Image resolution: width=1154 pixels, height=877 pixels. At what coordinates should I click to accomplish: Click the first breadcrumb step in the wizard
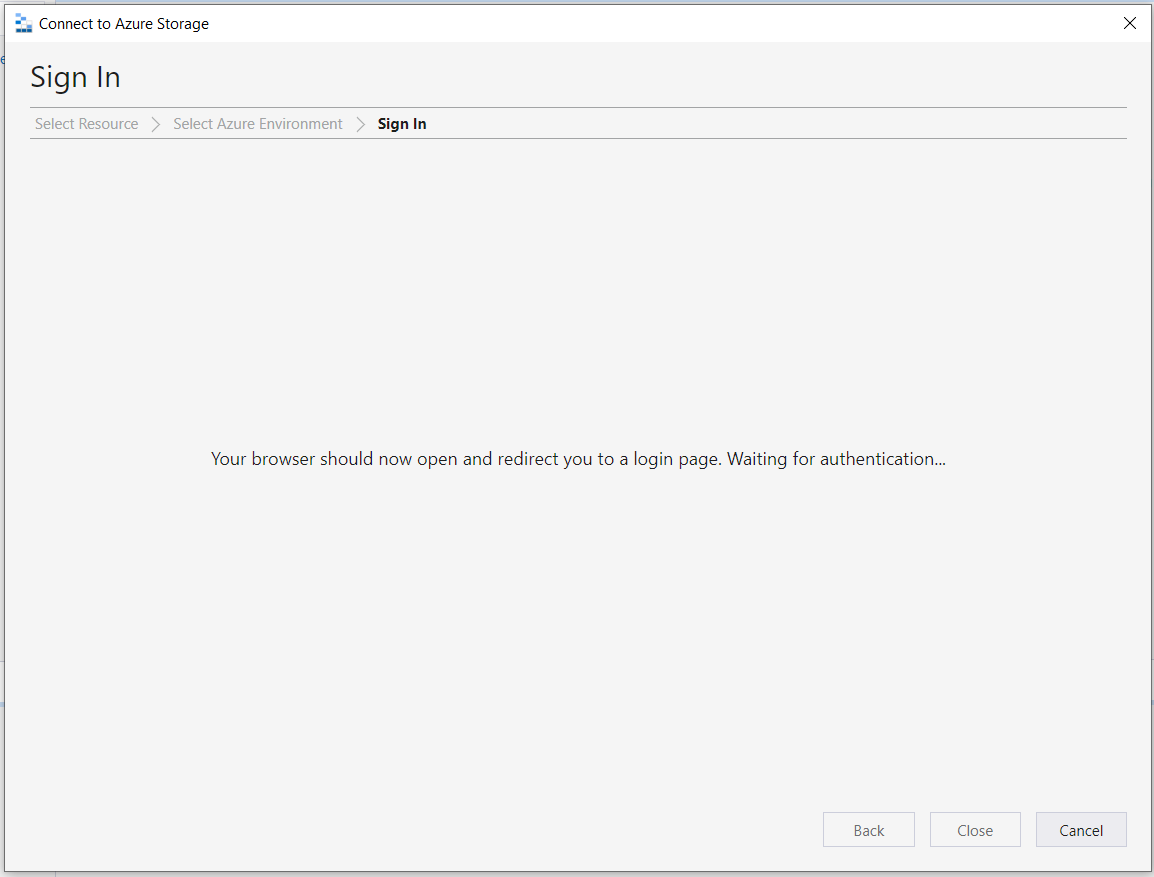tap(86, 123)
